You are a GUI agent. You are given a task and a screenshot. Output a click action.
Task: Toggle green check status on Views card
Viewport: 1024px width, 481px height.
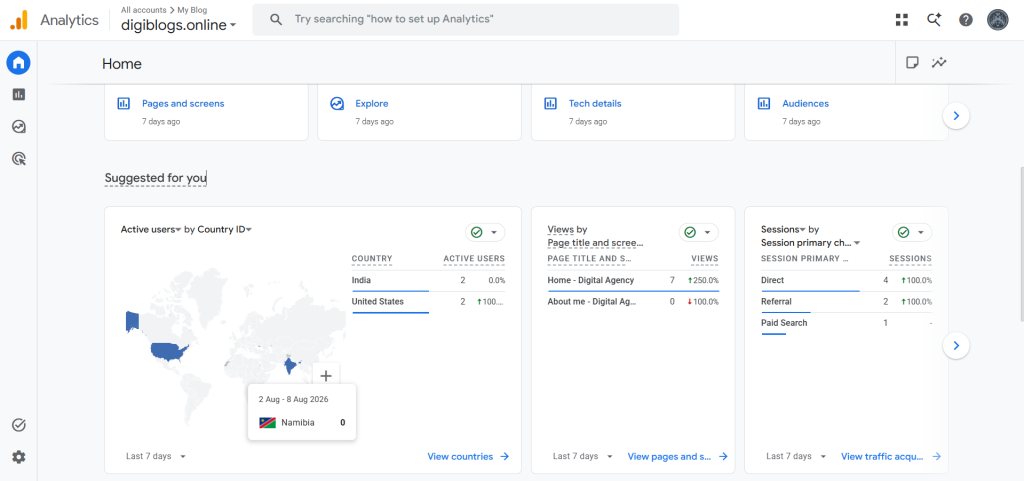coord(699,232)
